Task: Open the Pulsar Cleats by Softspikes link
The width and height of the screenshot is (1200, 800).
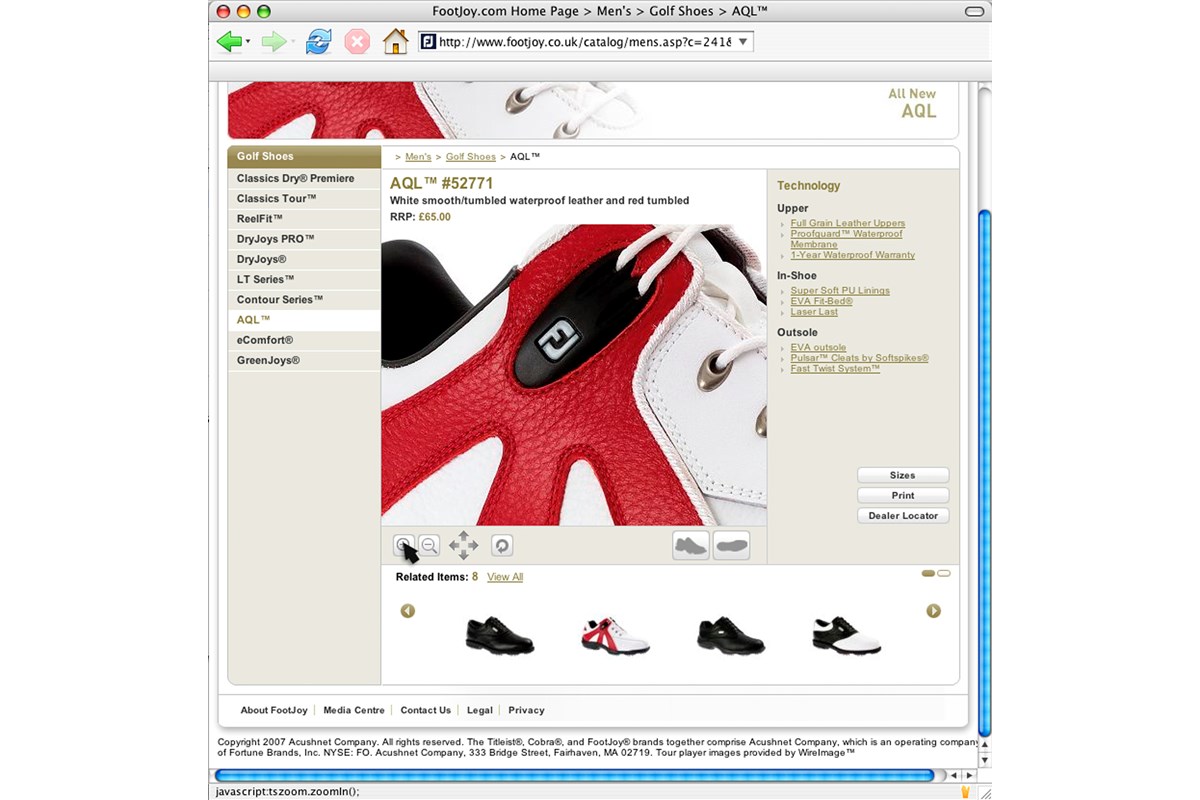Action: pyautogui.click(x=860, y=358)
